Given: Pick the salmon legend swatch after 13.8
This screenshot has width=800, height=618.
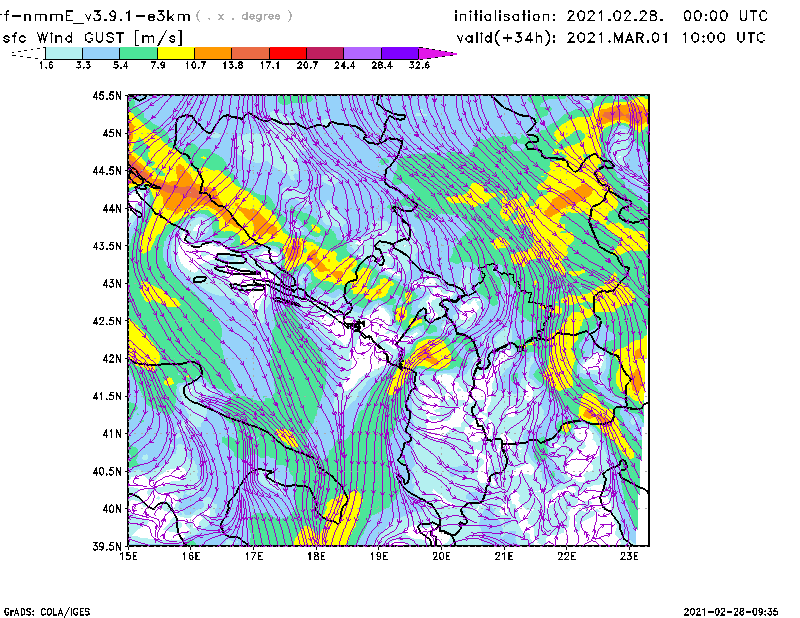Looking at the screenshot, I should 251,53.
